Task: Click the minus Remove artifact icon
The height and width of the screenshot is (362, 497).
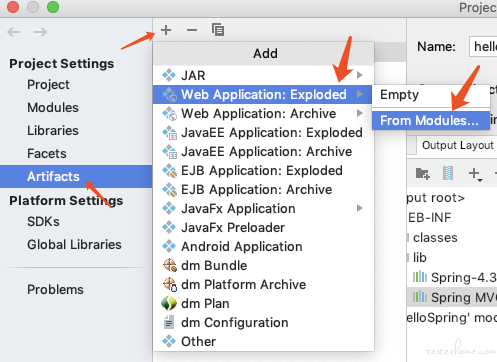Action: click(x=192, y=30)
